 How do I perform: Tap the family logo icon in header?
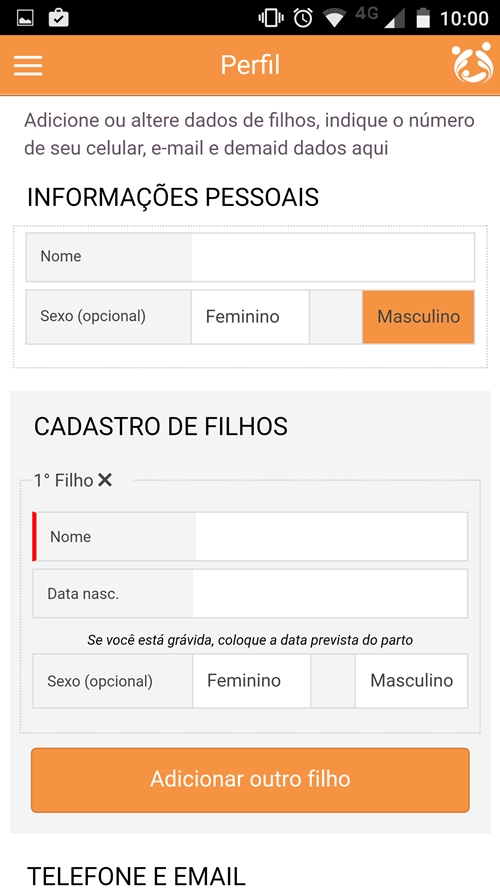click(473, 63)
